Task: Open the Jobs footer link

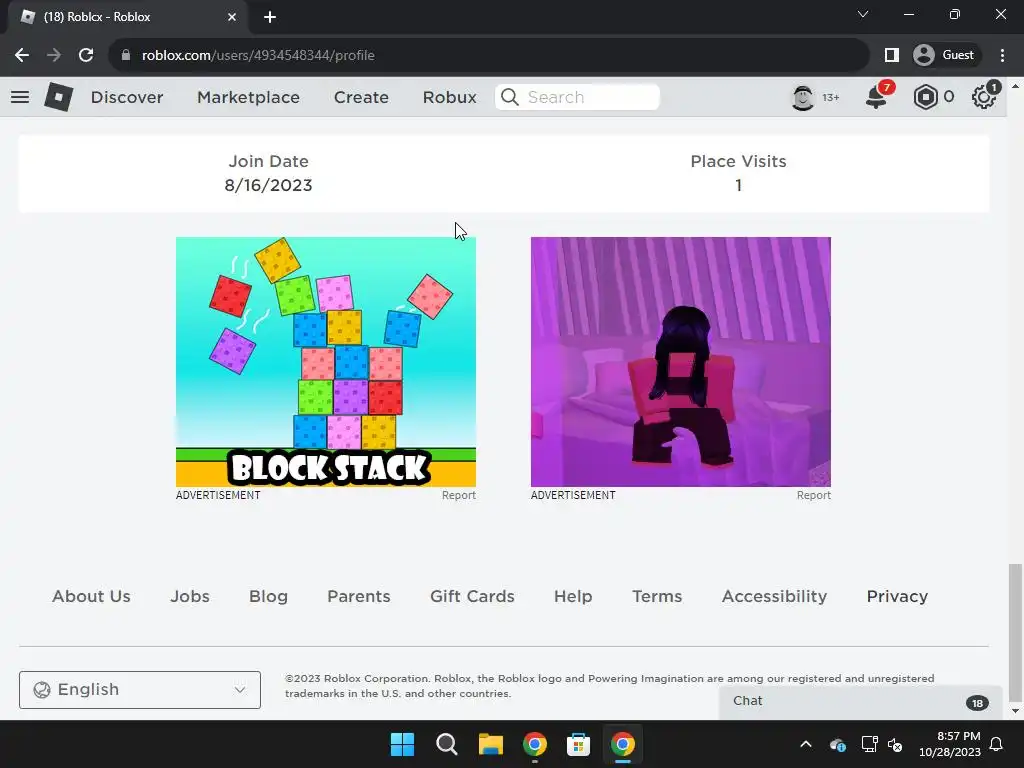Action: [x=190, y=596]
